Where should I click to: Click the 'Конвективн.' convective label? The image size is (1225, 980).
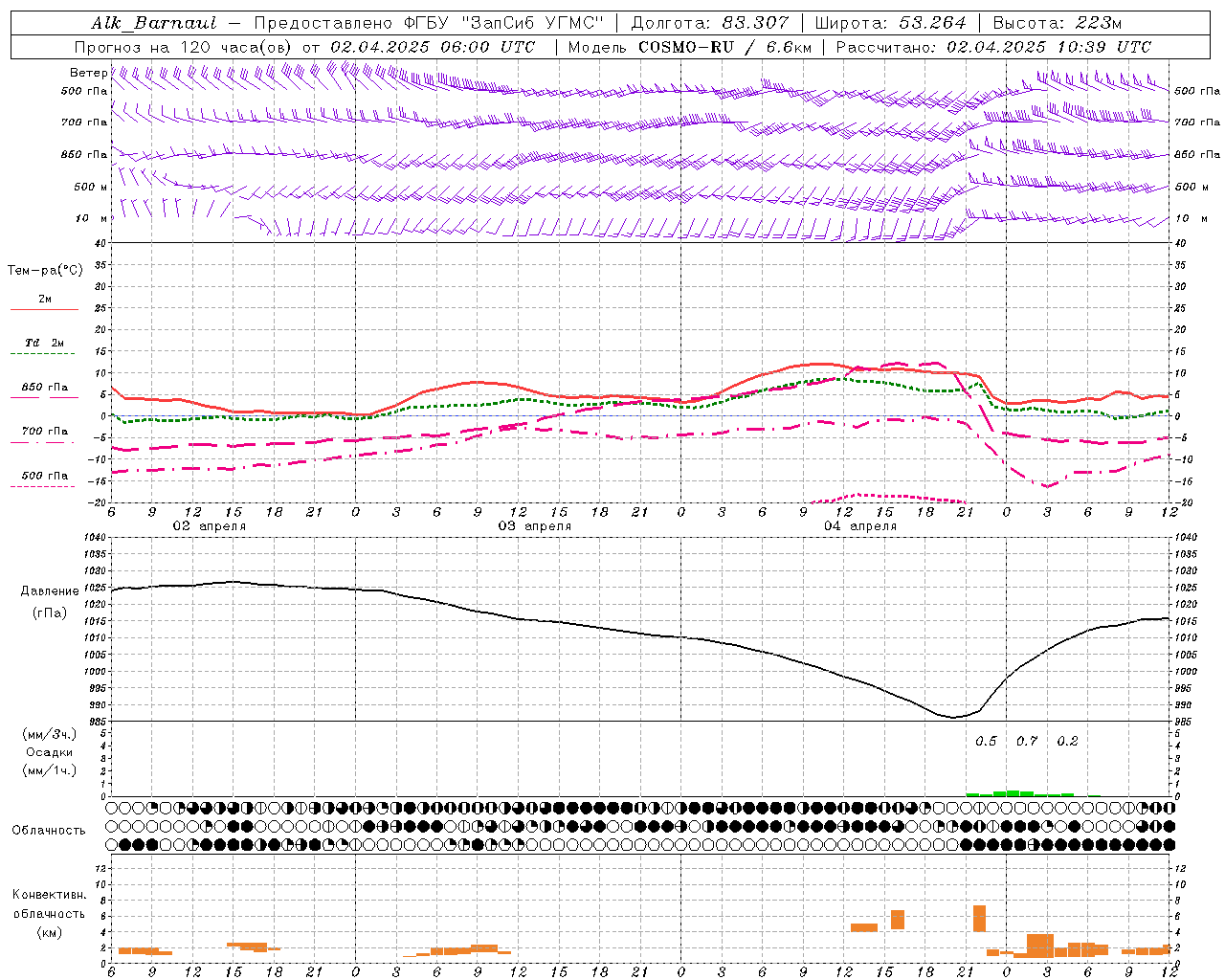(49, 895)
